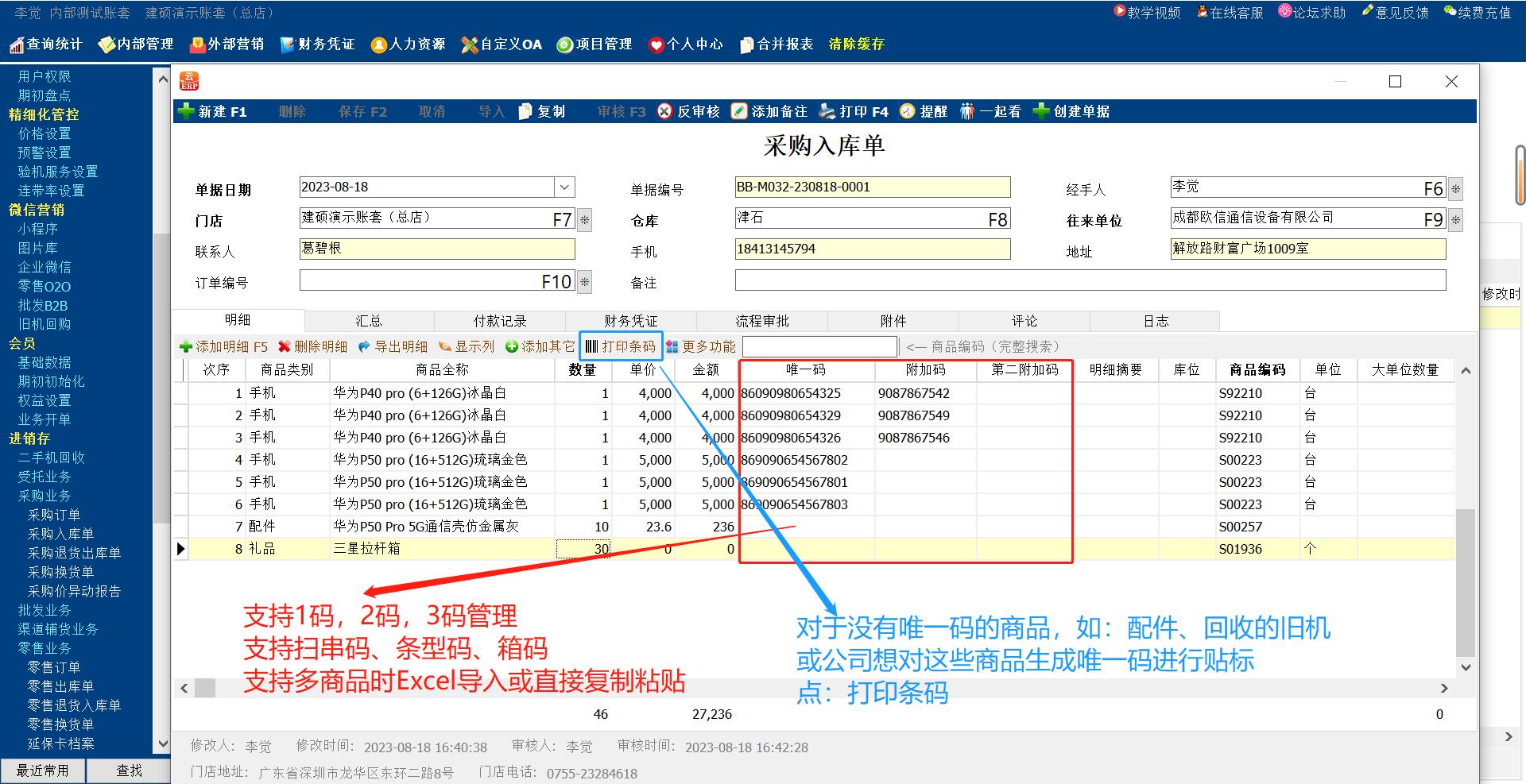Click the 查找 button at bottom left
1526x784 pixels.
click(129, 770)
